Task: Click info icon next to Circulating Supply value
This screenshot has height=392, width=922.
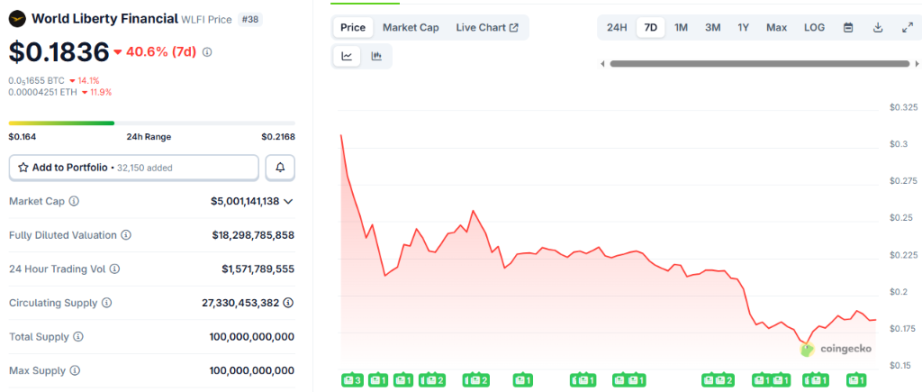Action: click(288, 303)
